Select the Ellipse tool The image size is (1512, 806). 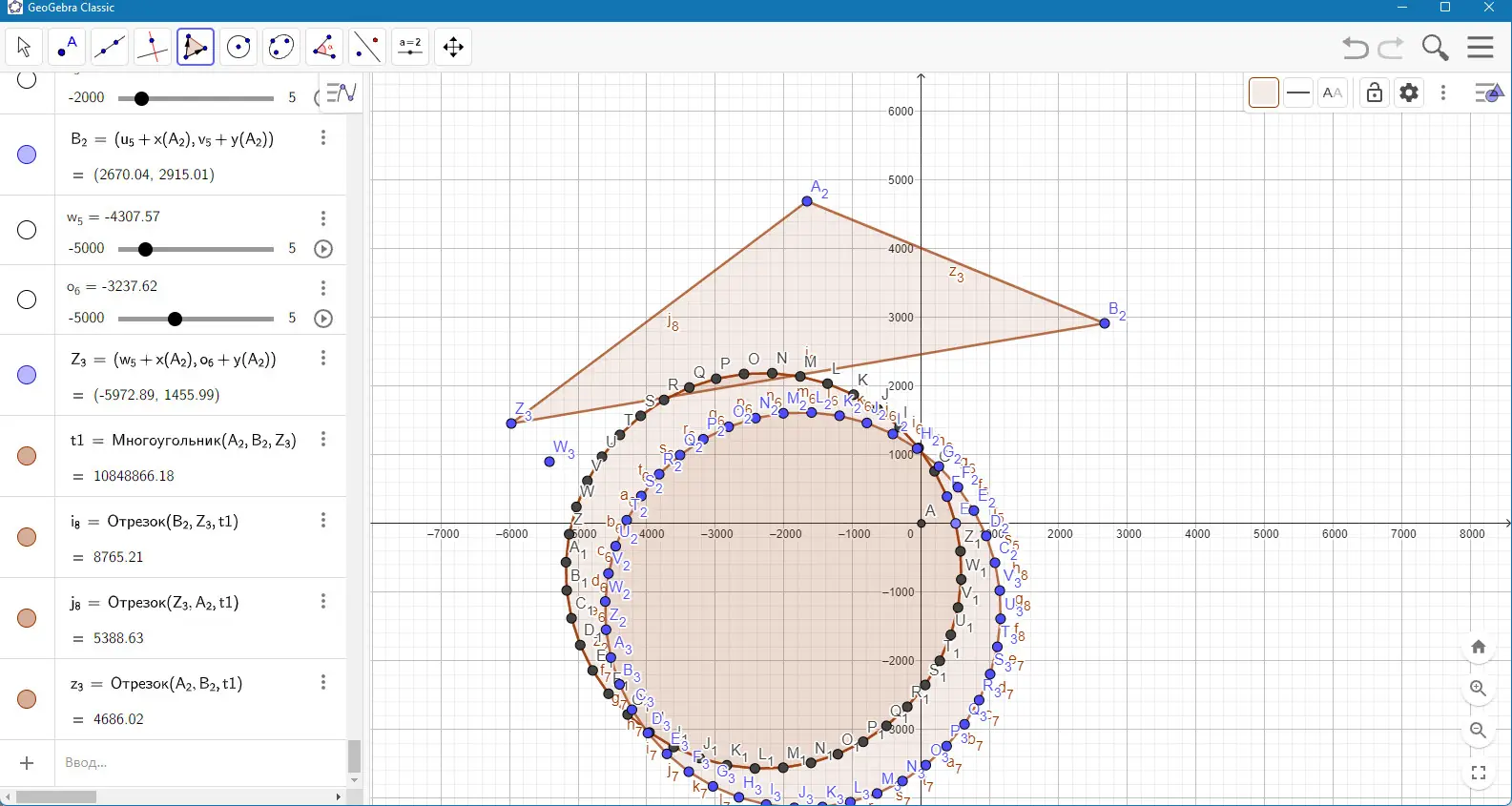coord(281,47)
